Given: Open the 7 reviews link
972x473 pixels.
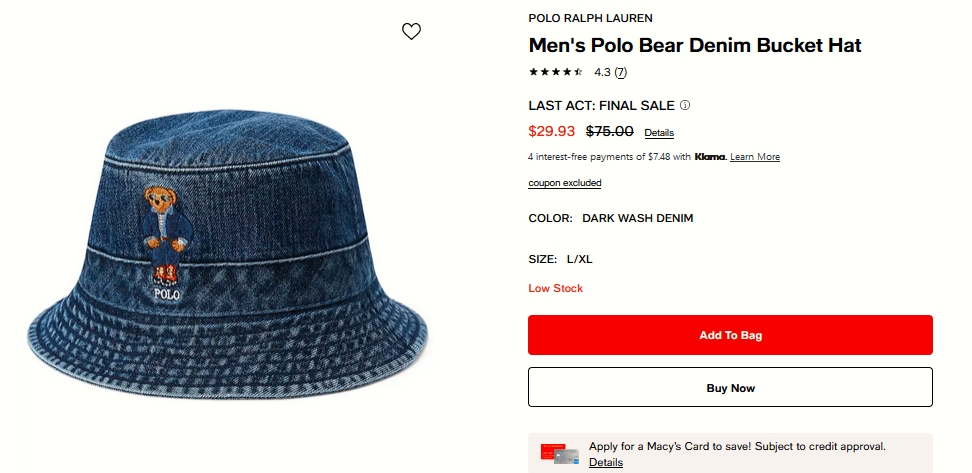Looking at the screenshot, I should tap(620, 72).
